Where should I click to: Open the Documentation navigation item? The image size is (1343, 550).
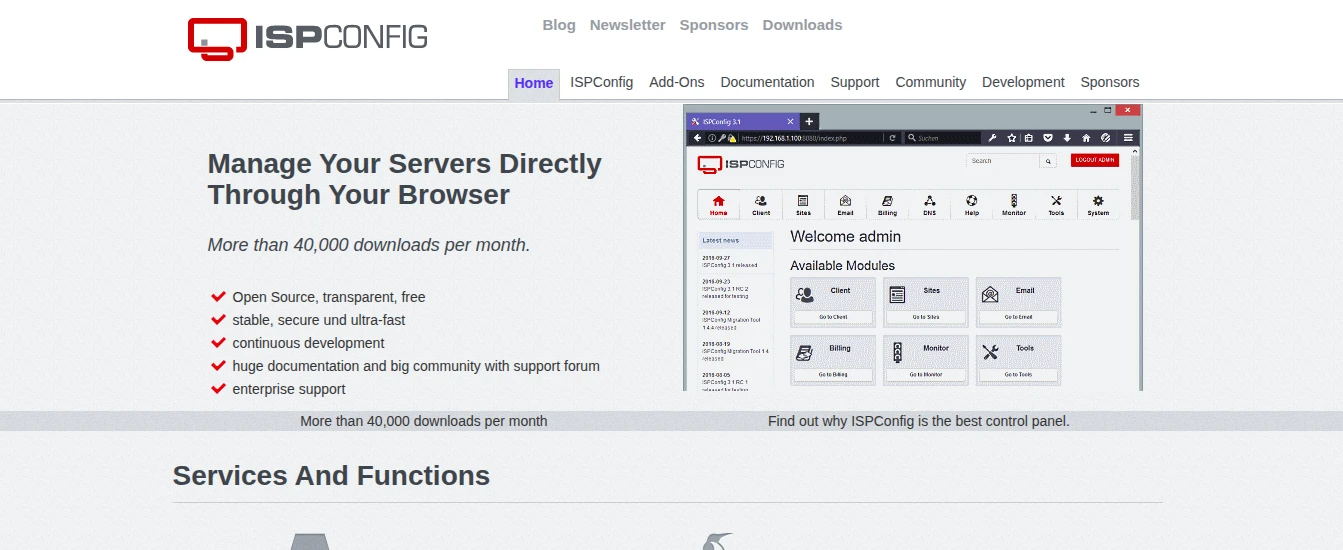click(768, 82)
